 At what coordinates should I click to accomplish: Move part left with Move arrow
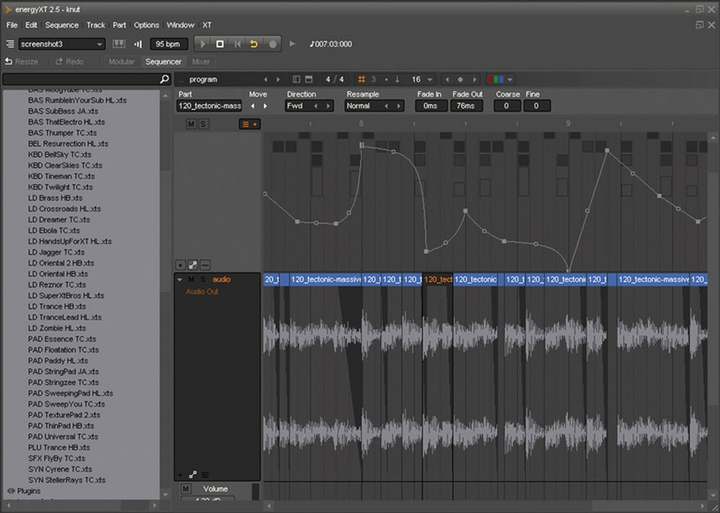(x=253, y=106)
